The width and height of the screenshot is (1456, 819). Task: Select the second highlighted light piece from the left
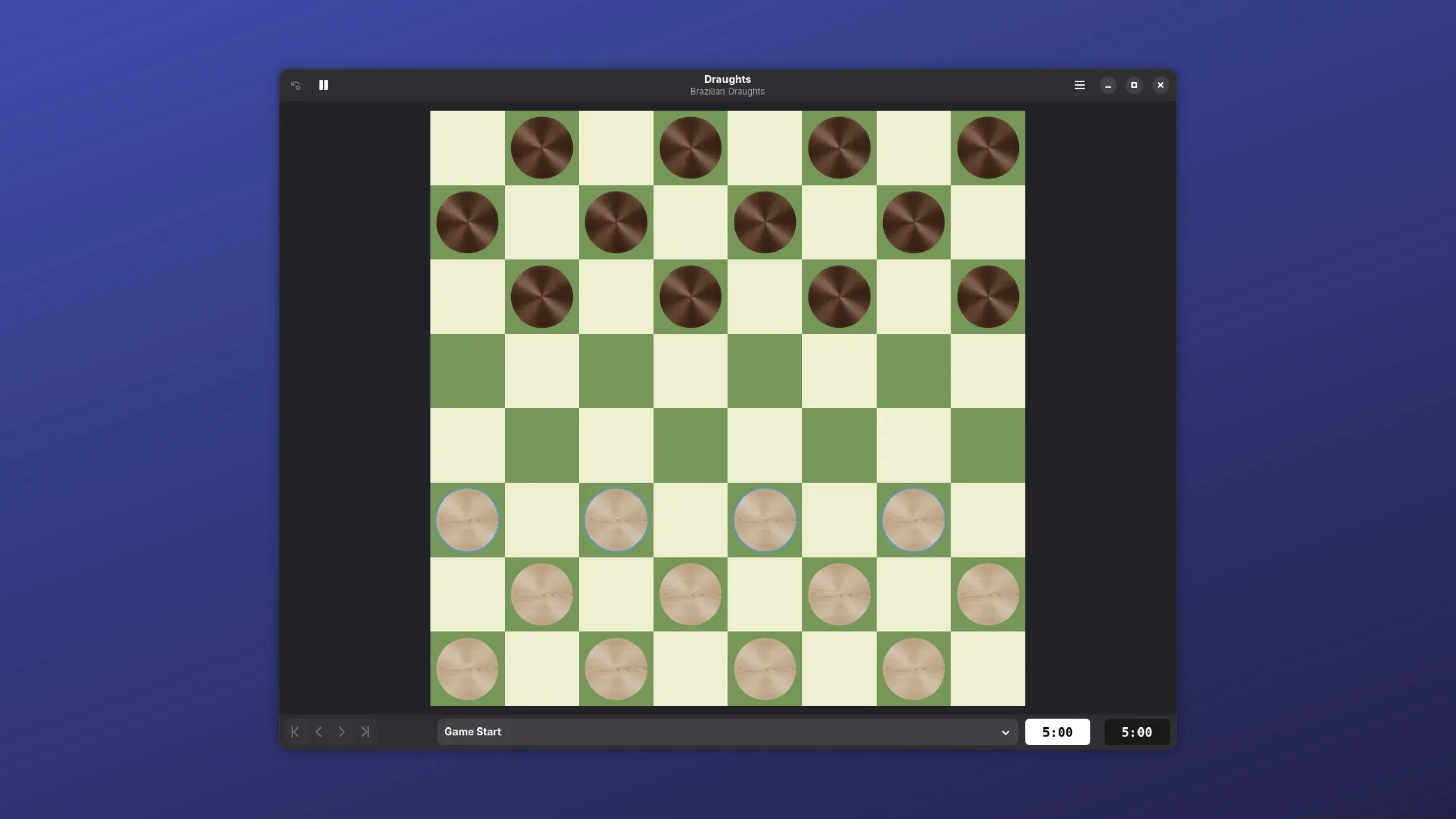(616, 520)
